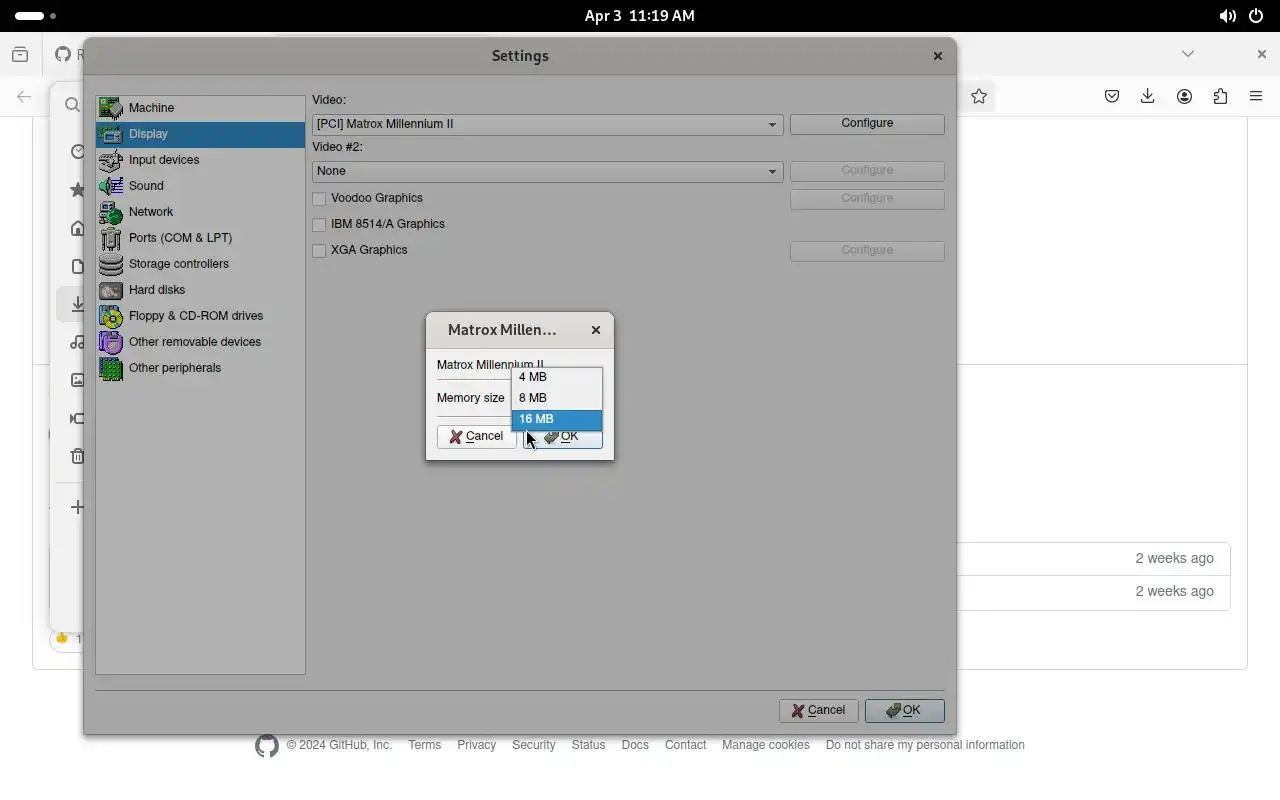Click the date and time in top bar
Viewport: 1280px width, 800px height.
(x=640, y=16)
